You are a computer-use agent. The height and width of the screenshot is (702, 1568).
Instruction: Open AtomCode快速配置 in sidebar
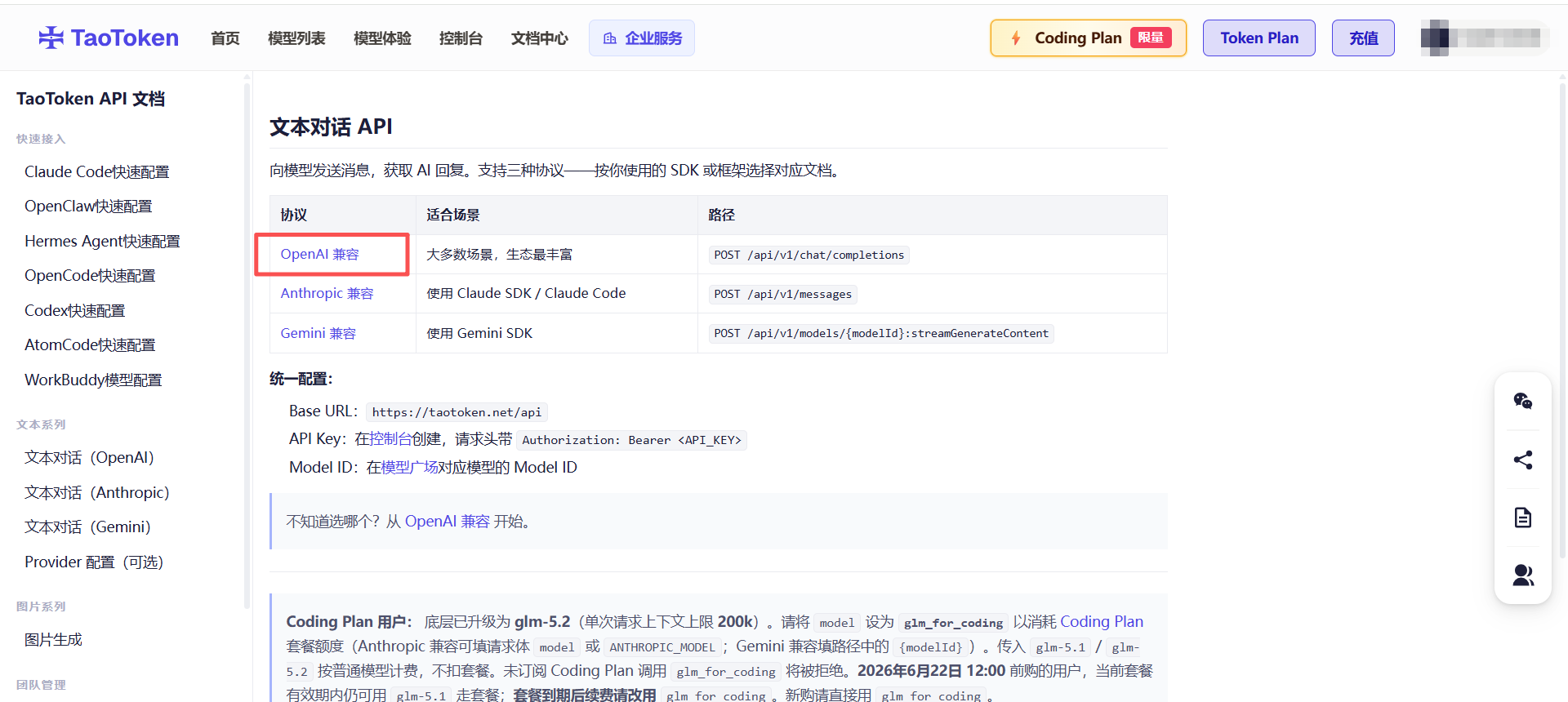pos(90,345)
